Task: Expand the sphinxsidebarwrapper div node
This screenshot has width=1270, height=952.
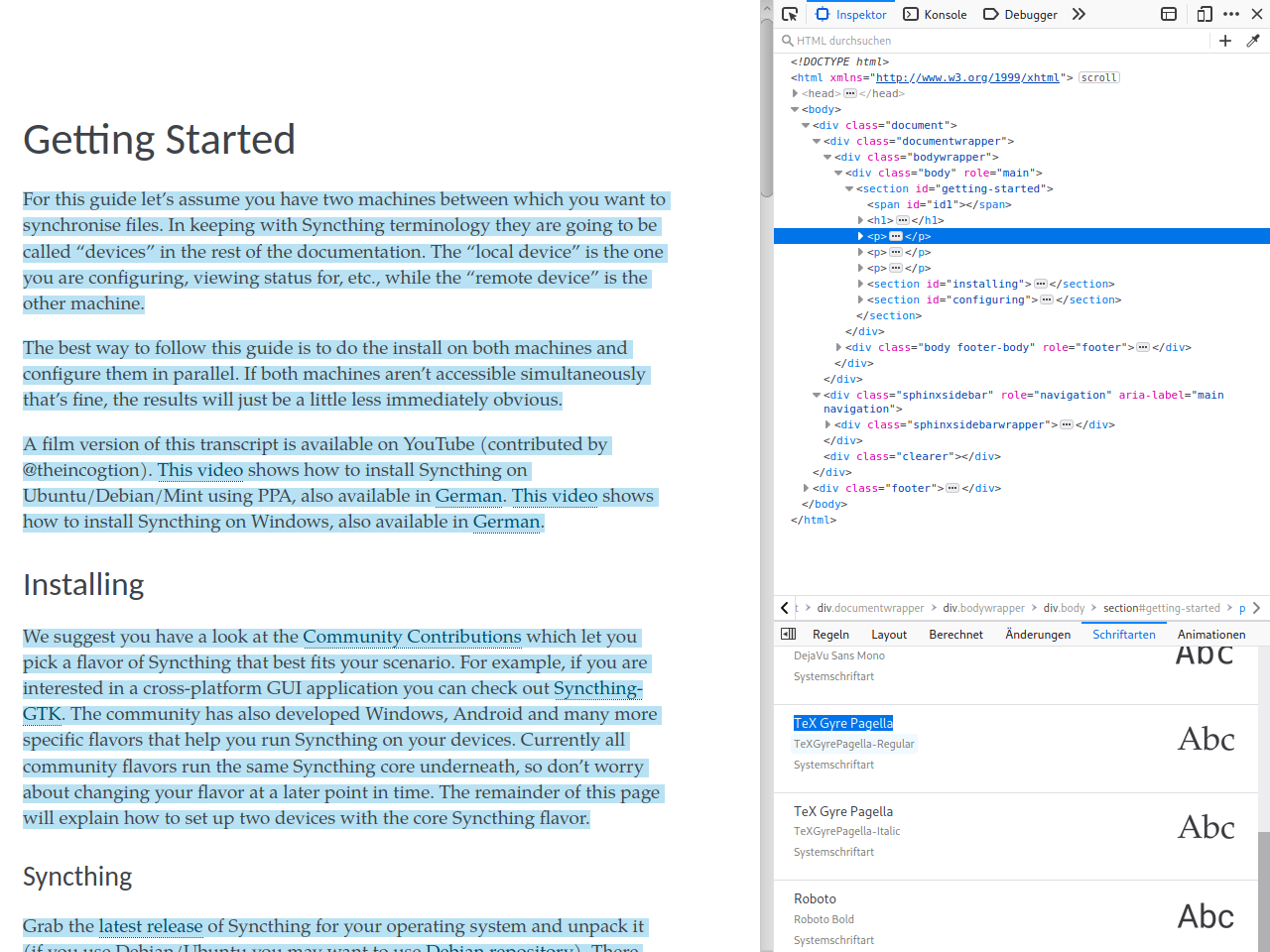Action: (827, 424)
